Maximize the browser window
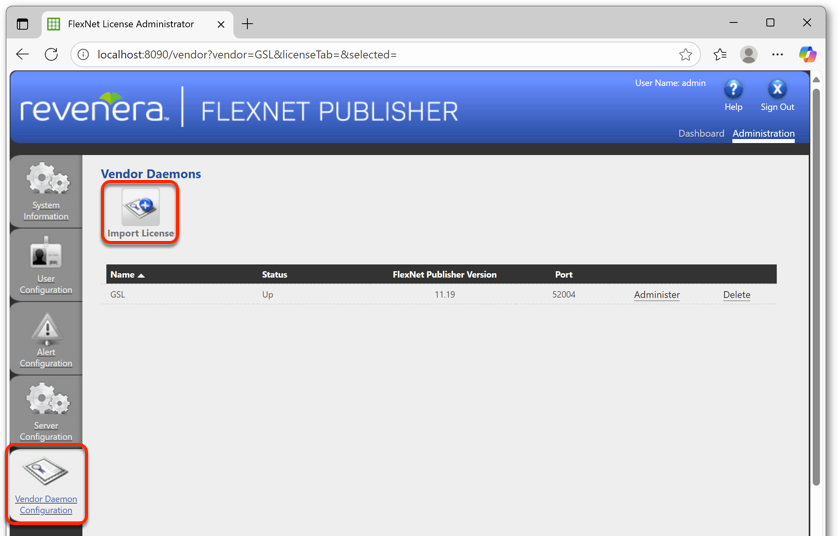This screenshot has height=536, width=838. (x=770, y=22)
